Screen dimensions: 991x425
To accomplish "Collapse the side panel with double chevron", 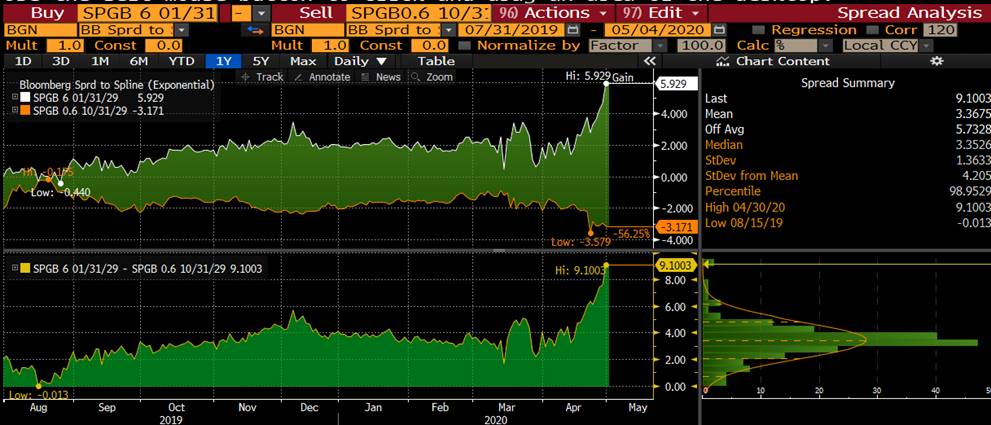I will (x=649, y=61).
